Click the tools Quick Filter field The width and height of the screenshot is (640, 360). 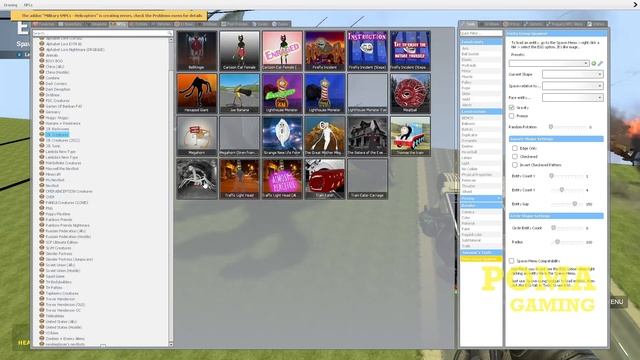coord(481,33)
